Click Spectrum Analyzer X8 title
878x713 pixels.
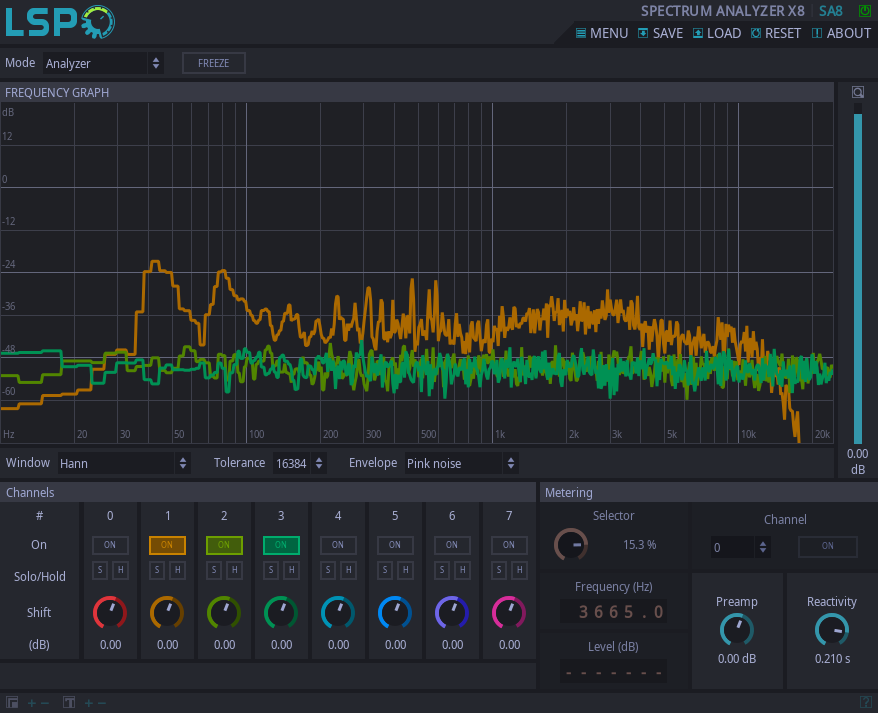722,11
